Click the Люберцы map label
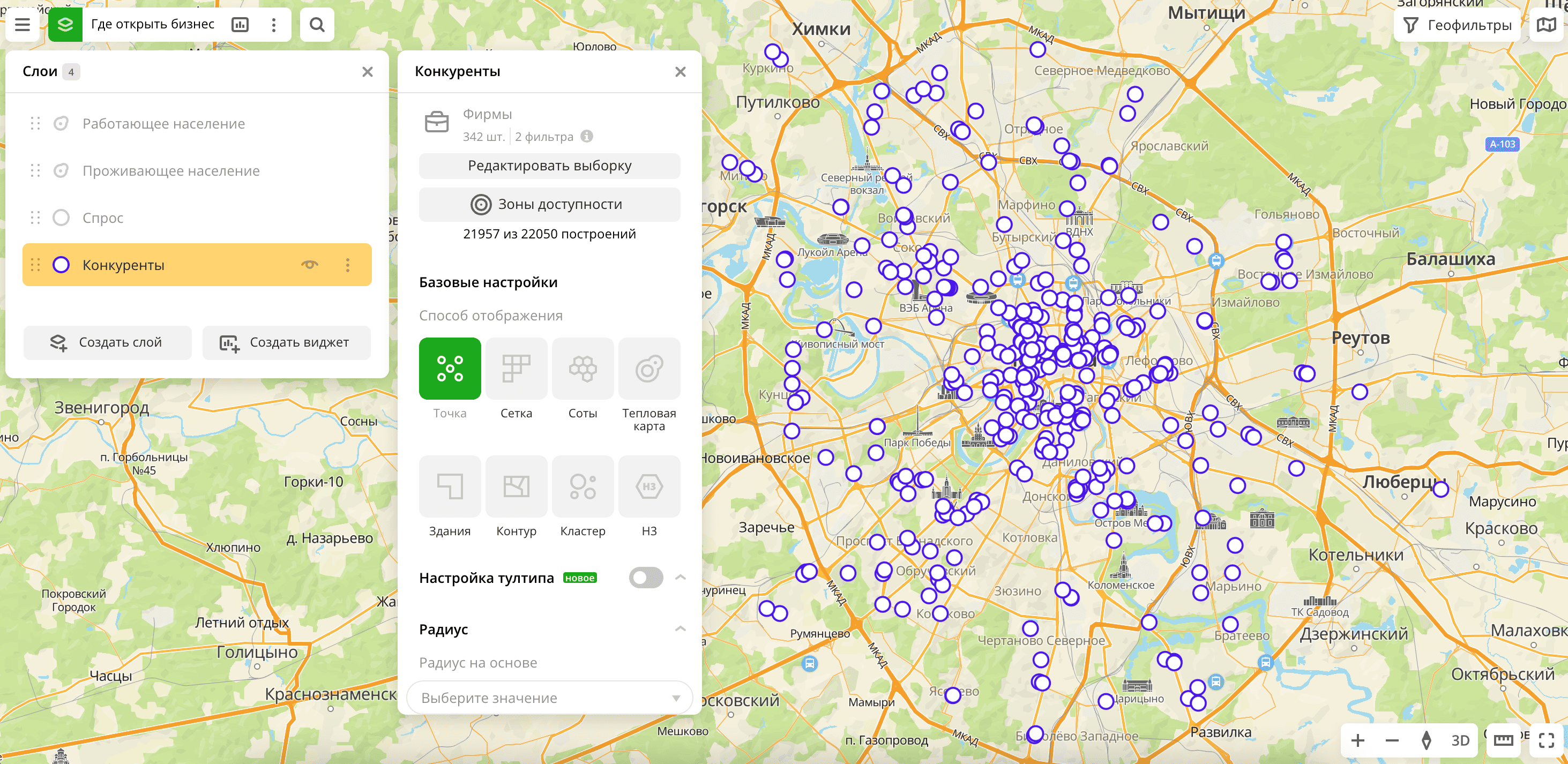This screenshot has width=1568, height=764. [x=1405, y=482]
